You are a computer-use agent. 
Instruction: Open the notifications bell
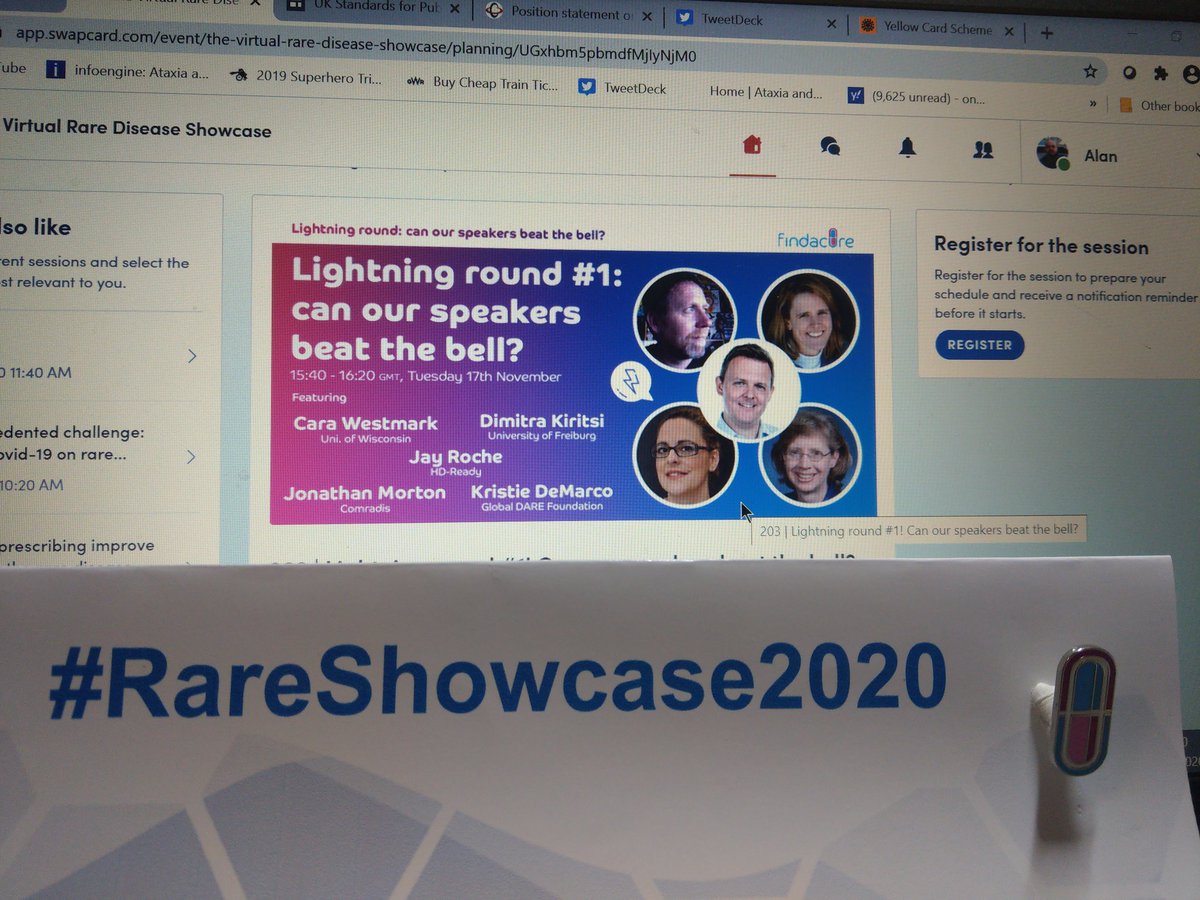907,148
